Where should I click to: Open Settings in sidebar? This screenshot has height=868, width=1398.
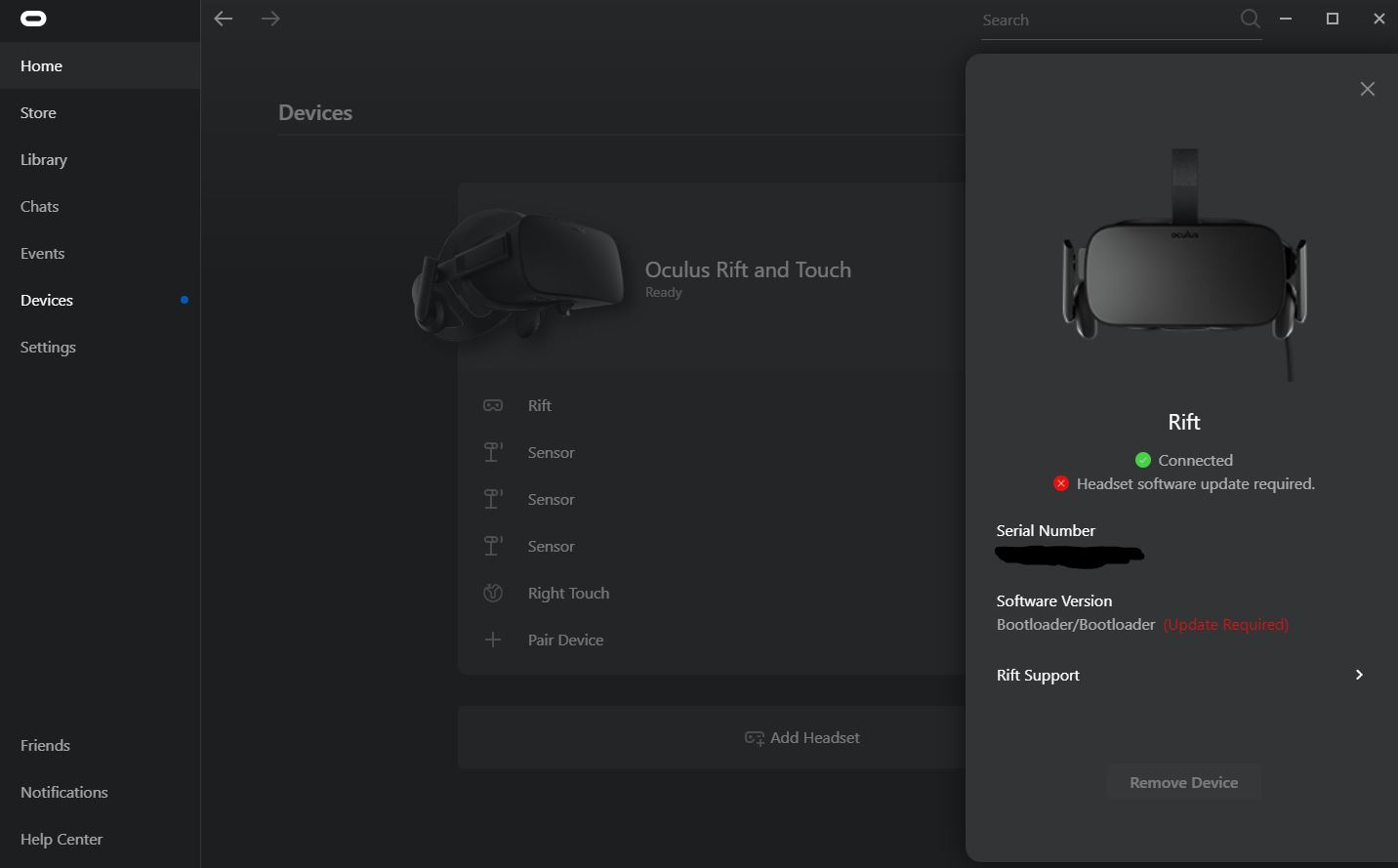tap(100, 347)
